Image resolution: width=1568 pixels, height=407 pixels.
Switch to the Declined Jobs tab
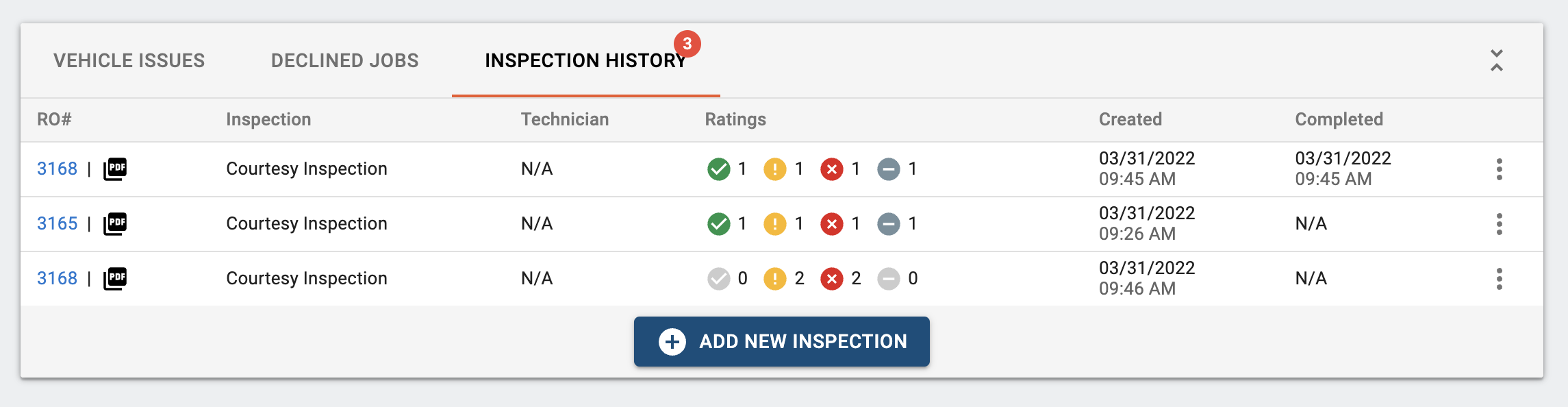coord(344,60)
